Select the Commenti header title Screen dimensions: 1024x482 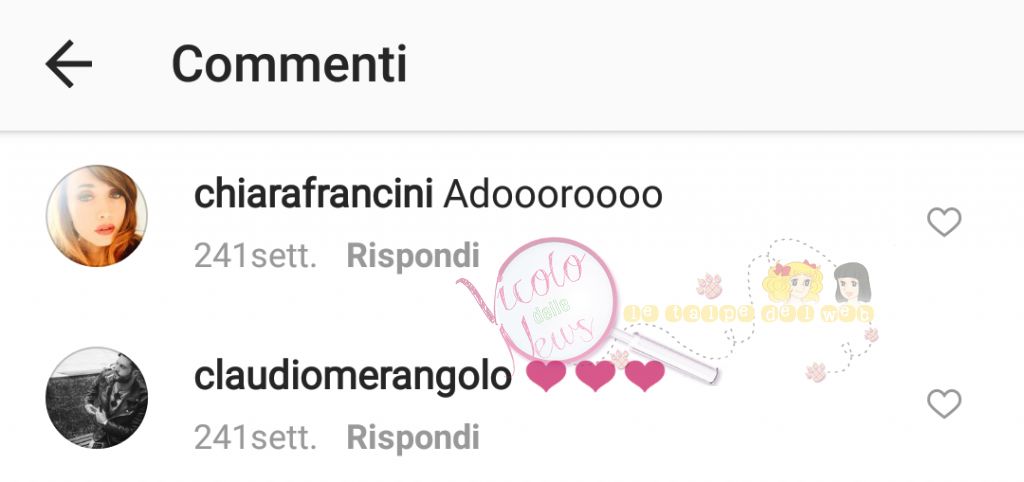pos(289,64)
